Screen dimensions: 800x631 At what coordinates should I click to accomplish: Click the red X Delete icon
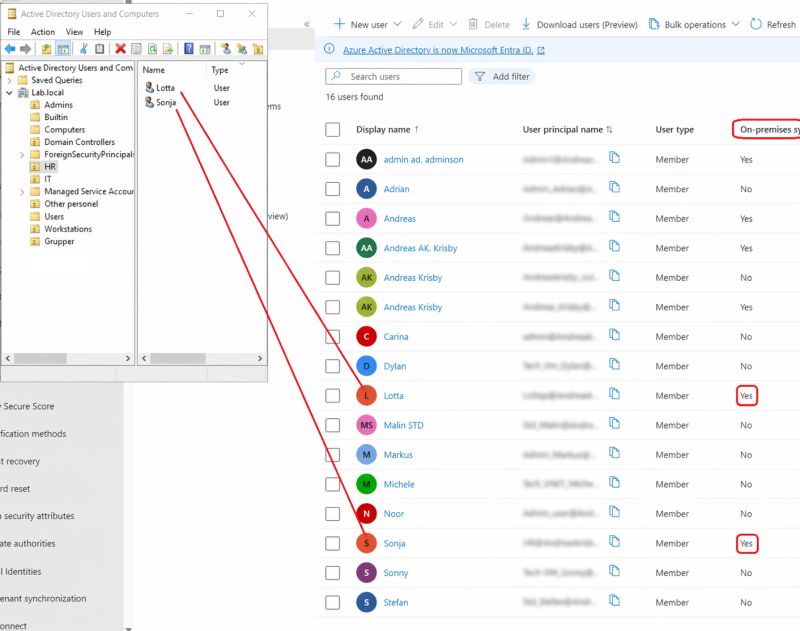(x=120, y=49)
